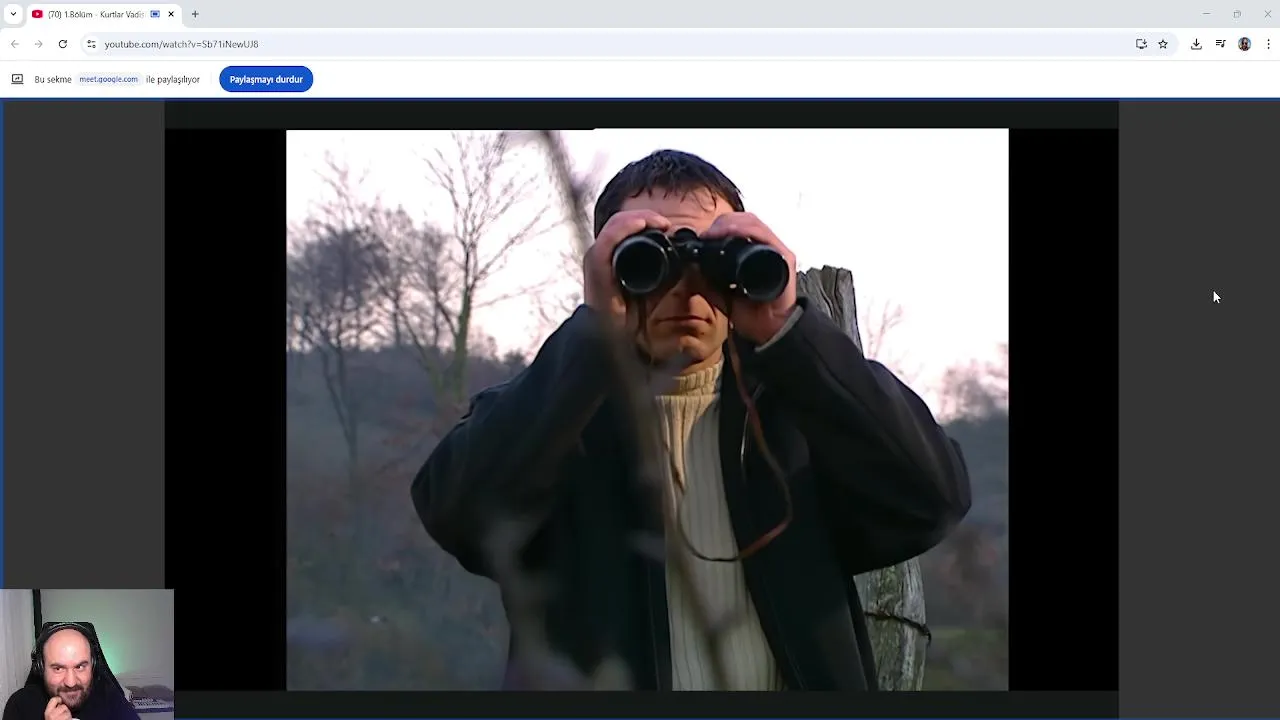The width and height of the screenshot is (1280, 720).
Task: Click Paylaşmayı durdur button
Action: point(266,79)
